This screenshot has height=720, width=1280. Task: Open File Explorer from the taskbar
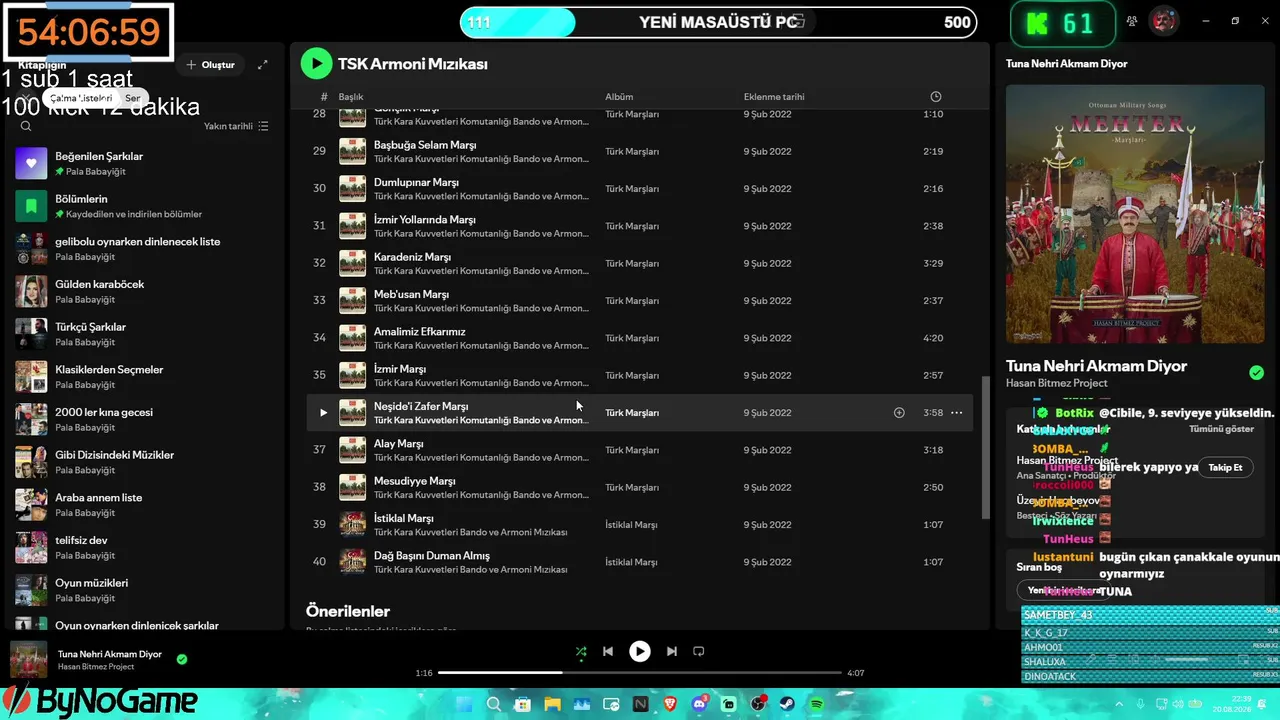[552, 705]
